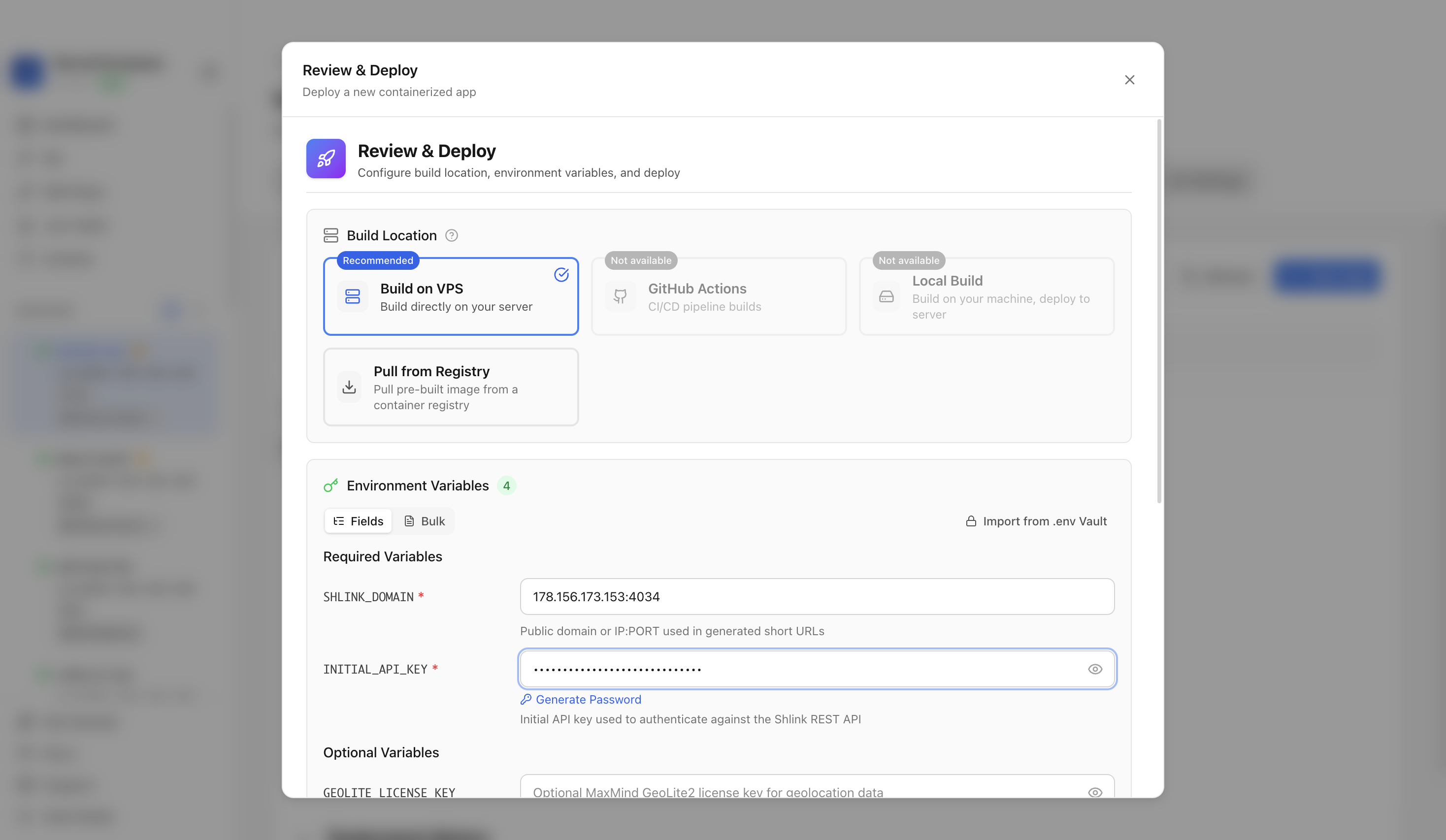
Task: Click the Optional Variables heading
Action: click(x=381, y=752)
